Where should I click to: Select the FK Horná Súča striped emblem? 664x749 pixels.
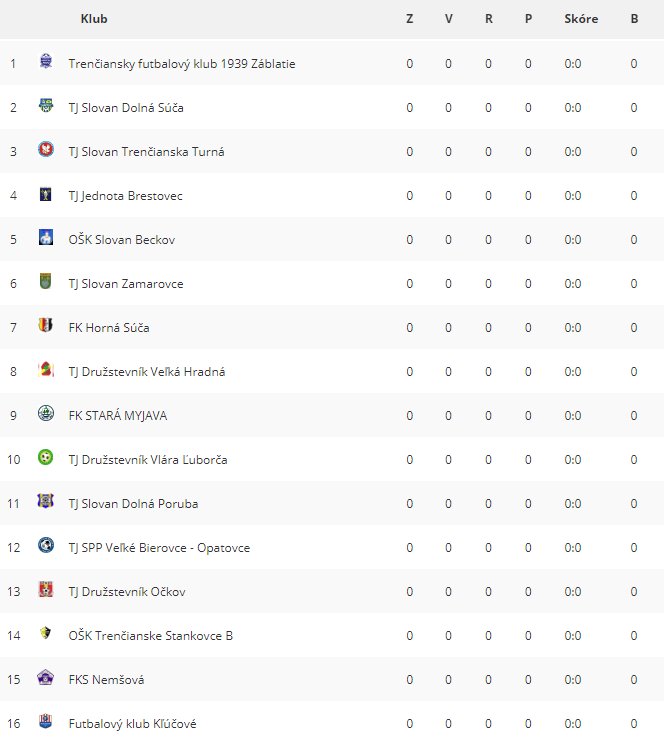(45, 325)
